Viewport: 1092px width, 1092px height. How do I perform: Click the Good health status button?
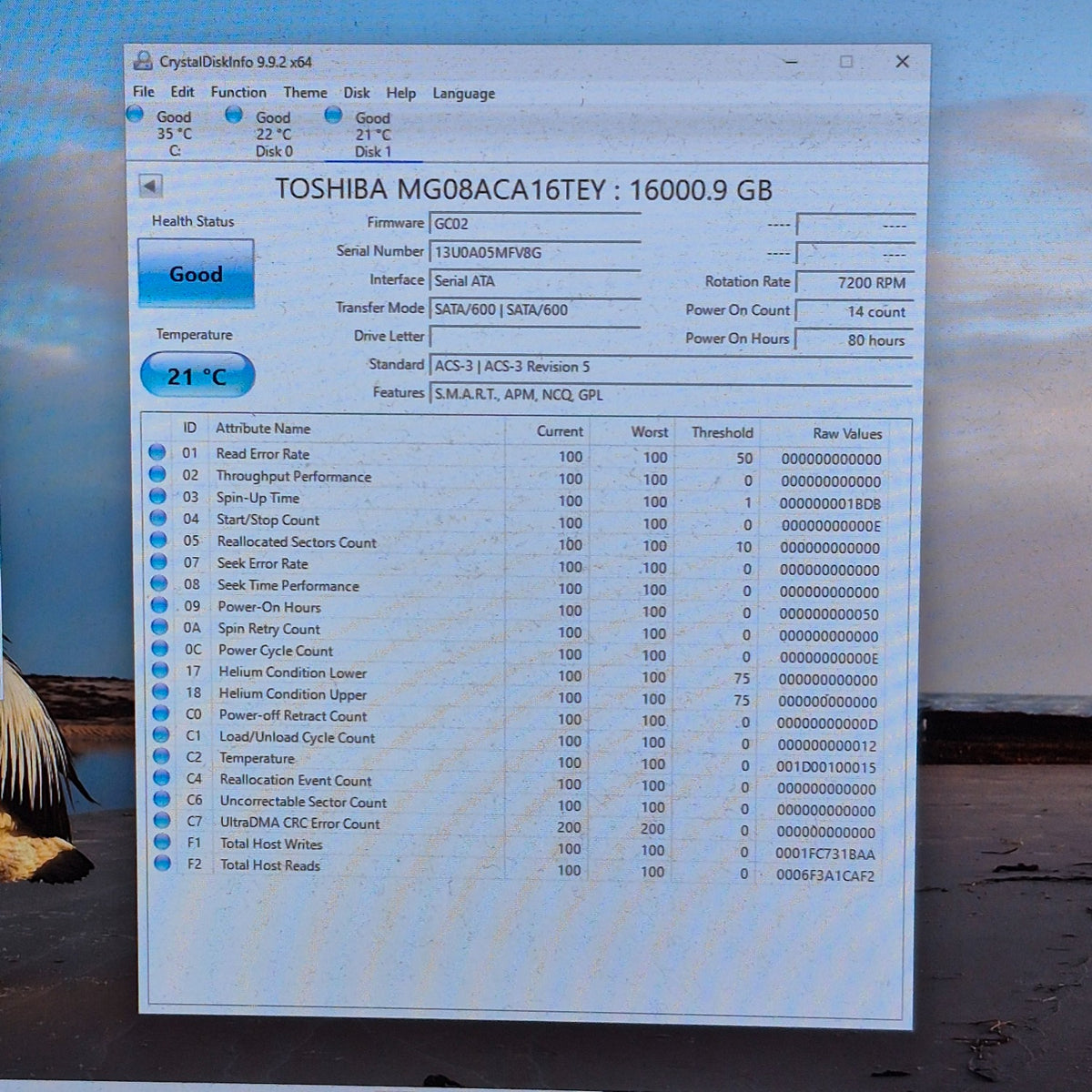click(196, 274)
